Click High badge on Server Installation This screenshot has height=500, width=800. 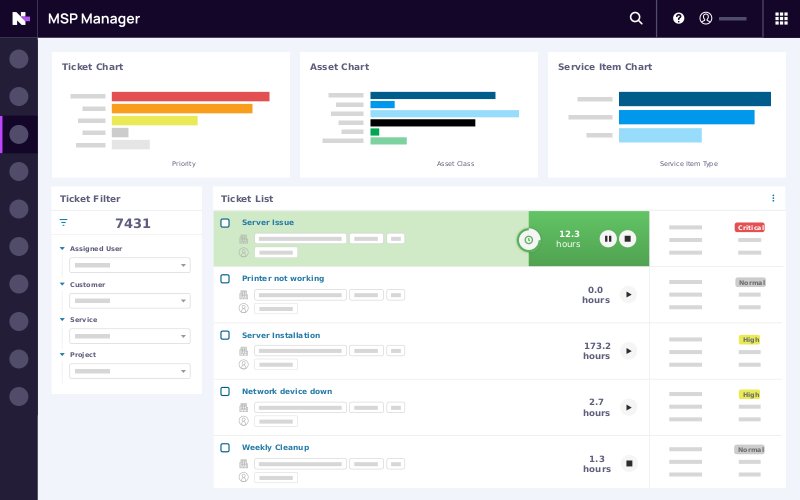(749, 340)
